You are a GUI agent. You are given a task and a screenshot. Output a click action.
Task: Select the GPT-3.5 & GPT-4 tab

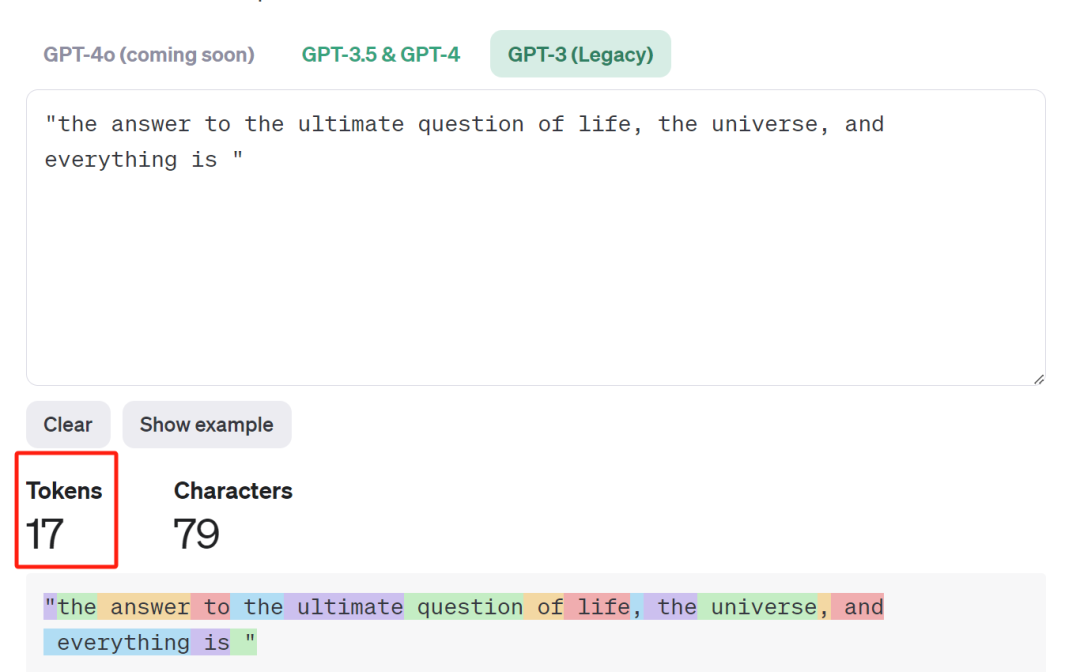pyautogui.click(x=381, y=54)
